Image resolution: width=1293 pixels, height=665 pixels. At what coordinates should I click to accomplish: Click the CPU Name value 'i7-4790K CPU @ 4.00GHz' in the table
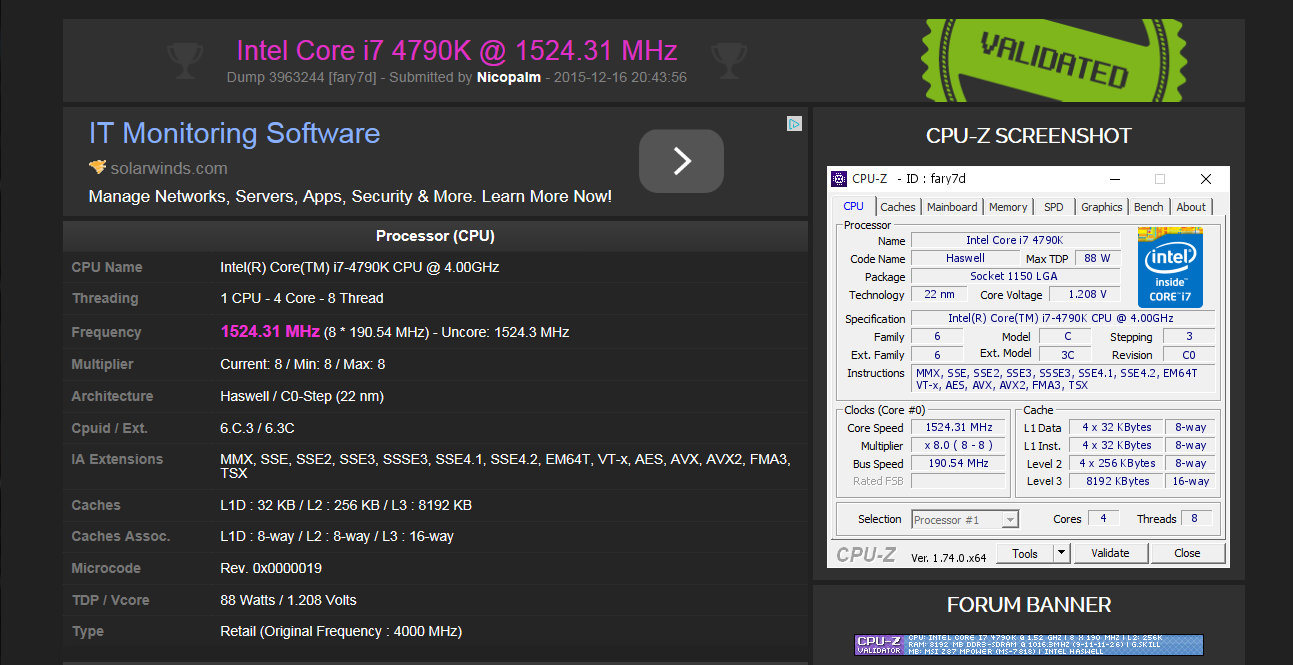pyautogui.click(x=359, y=267)
